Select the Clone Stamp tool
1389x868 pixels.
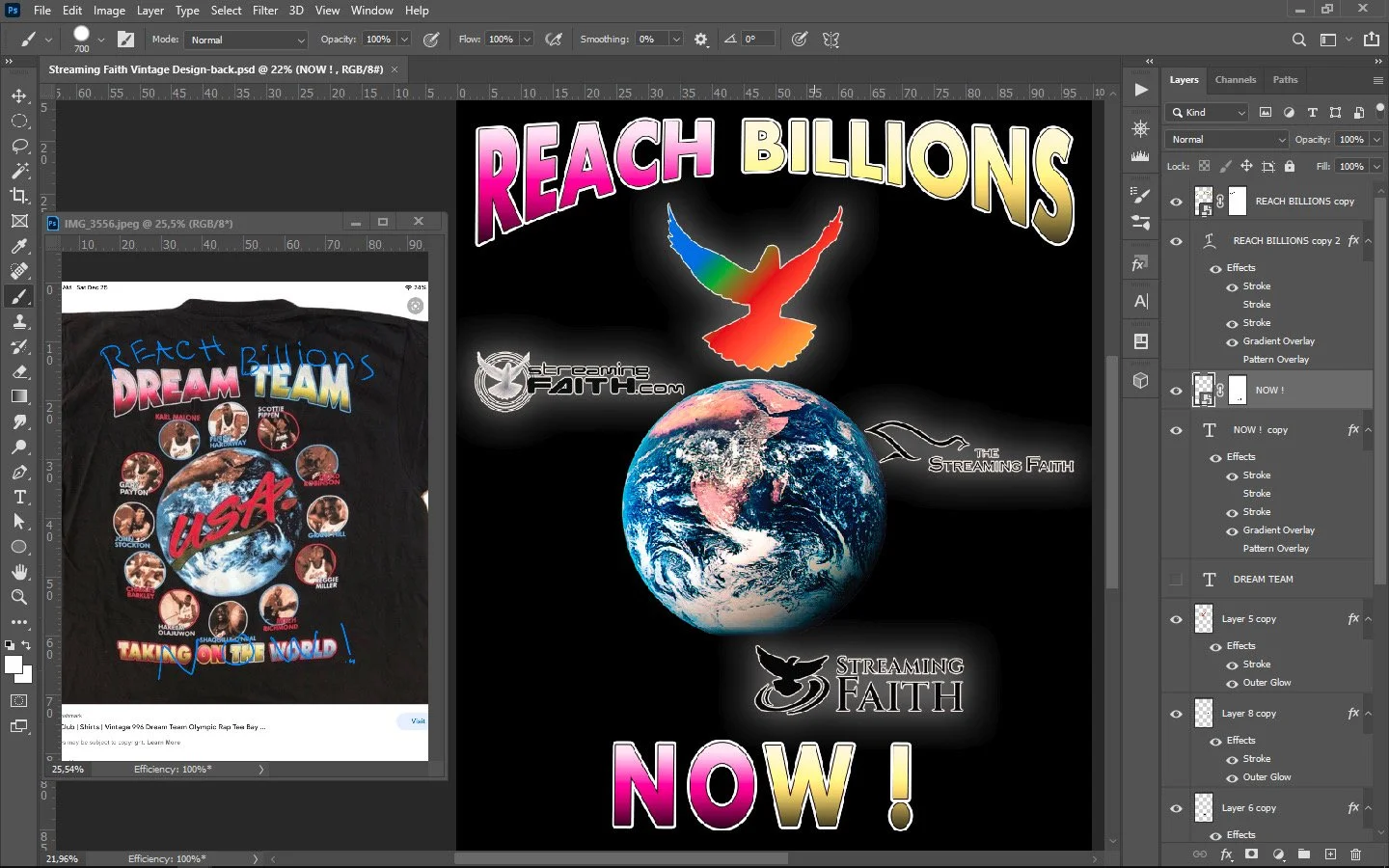19,322
